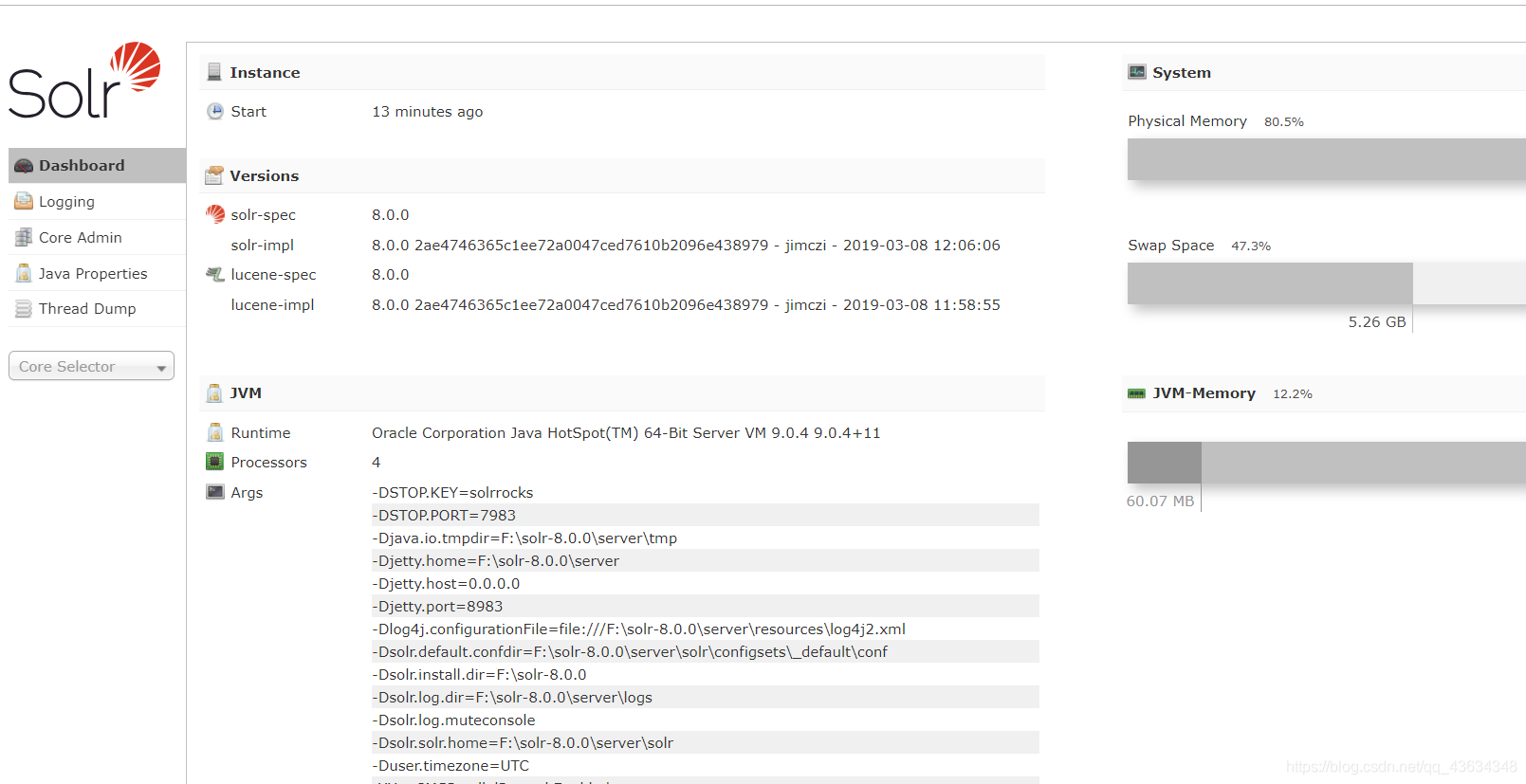Click the -Dsolr.log.dir argument
Screen dimensions: 1526x784
point(706,698)
